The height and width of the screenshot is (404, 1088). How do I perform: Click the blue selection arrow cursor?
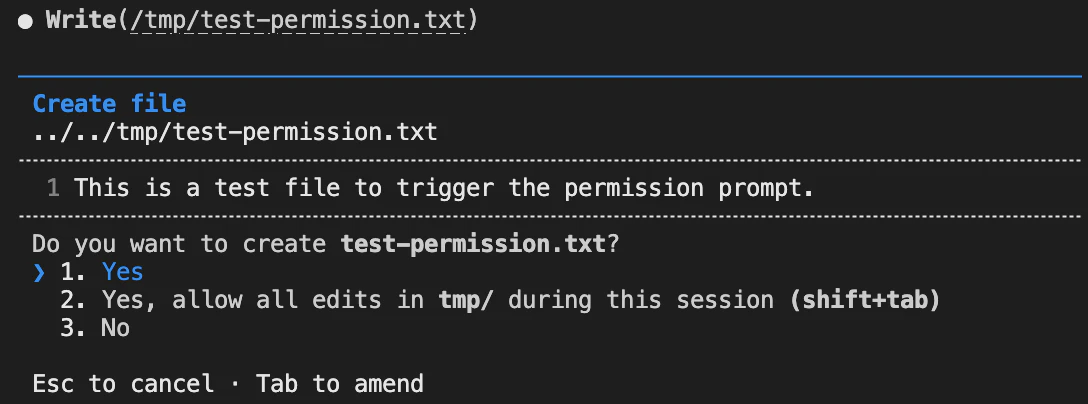pyautogui.click(x=39, y=272)
